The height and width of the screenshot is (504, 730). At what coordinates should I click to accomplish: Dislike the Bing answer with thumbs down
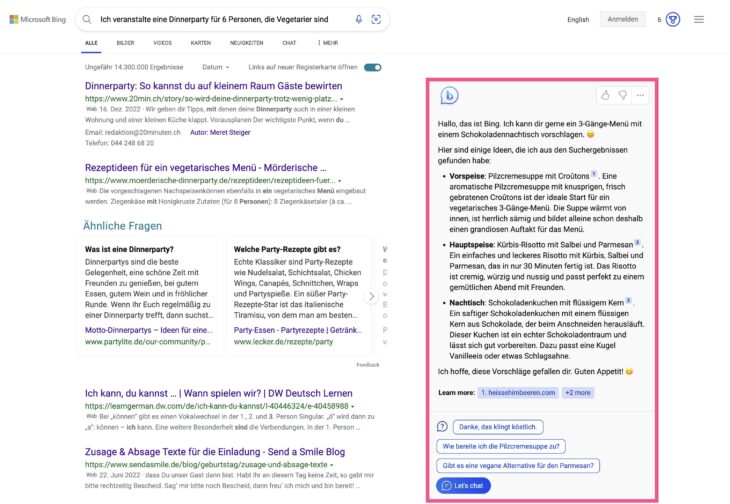point(622,95)
